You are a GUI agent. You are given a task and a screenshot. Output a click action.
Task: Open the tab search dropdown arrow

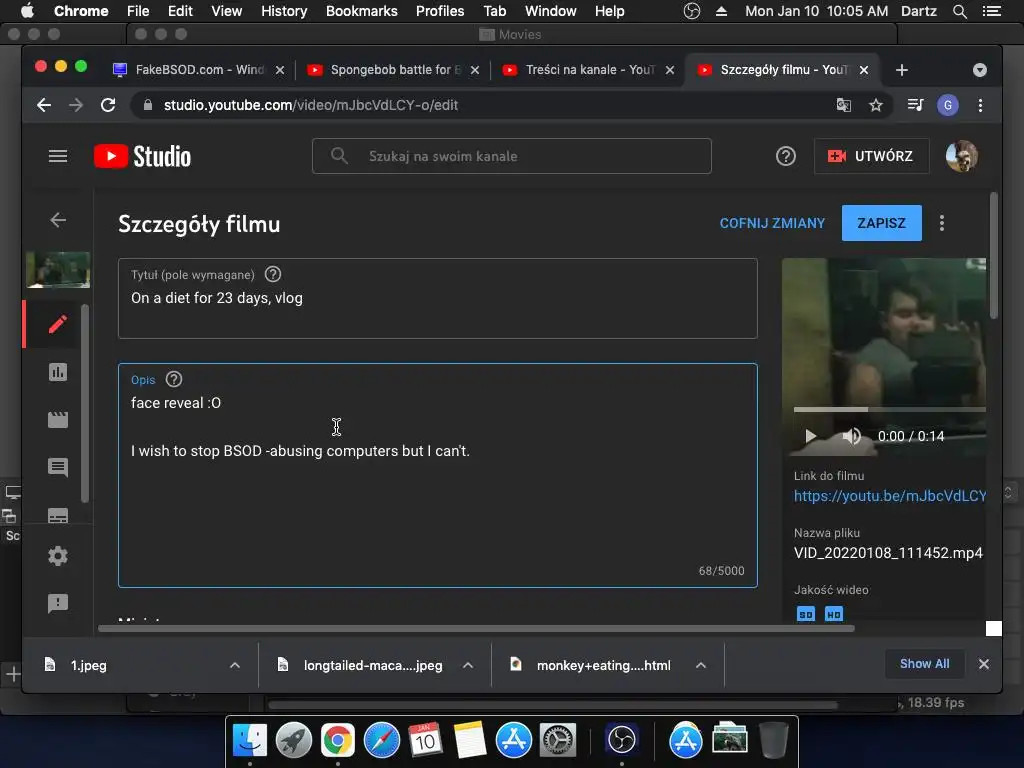coord(980,70)
